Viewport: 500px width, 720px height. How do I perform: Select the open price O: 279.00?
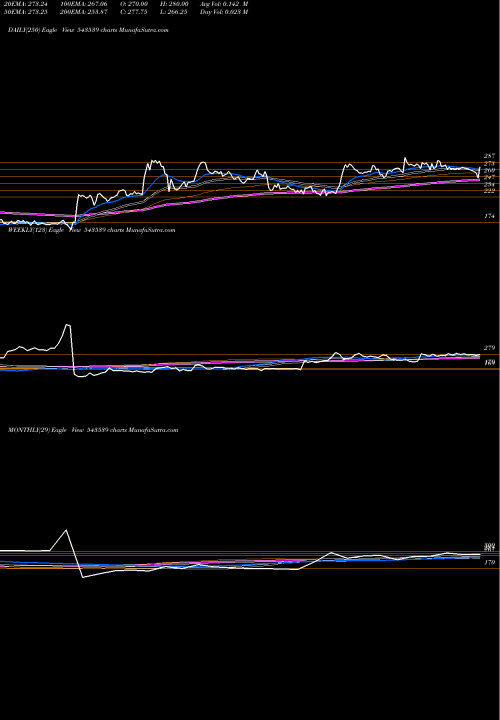[136, 4]
